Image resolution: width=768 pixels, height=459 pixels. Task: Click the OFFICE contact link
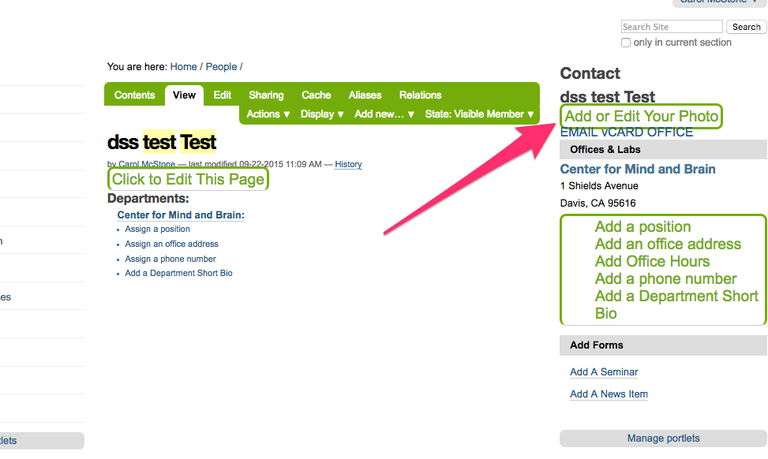(x=670, y=132)
